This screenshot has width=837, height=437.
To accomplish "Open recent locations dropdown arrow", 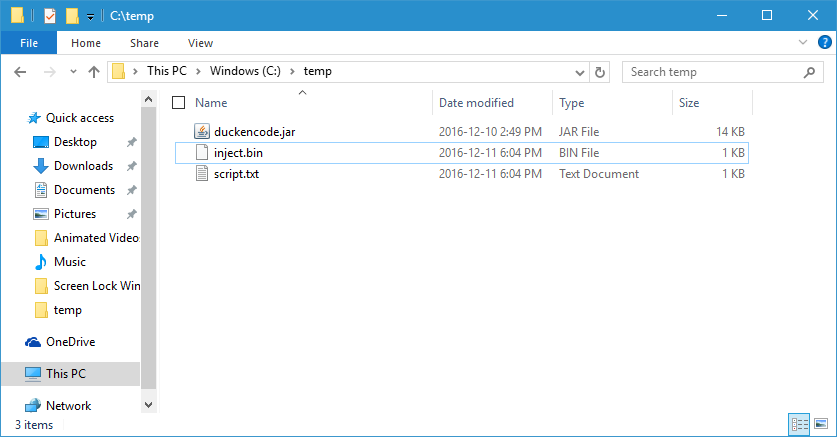I will pyautogui.click(x=73, y=72).
